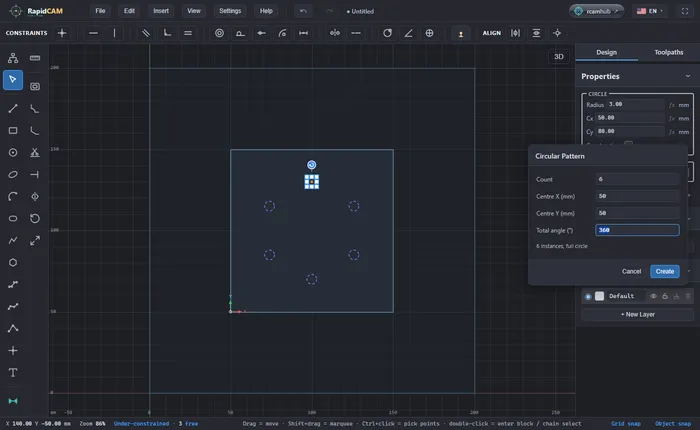This screenshot has height=430, width=700.
Task: Toggle Object snap in status bar
Action: tap(673, 424)
